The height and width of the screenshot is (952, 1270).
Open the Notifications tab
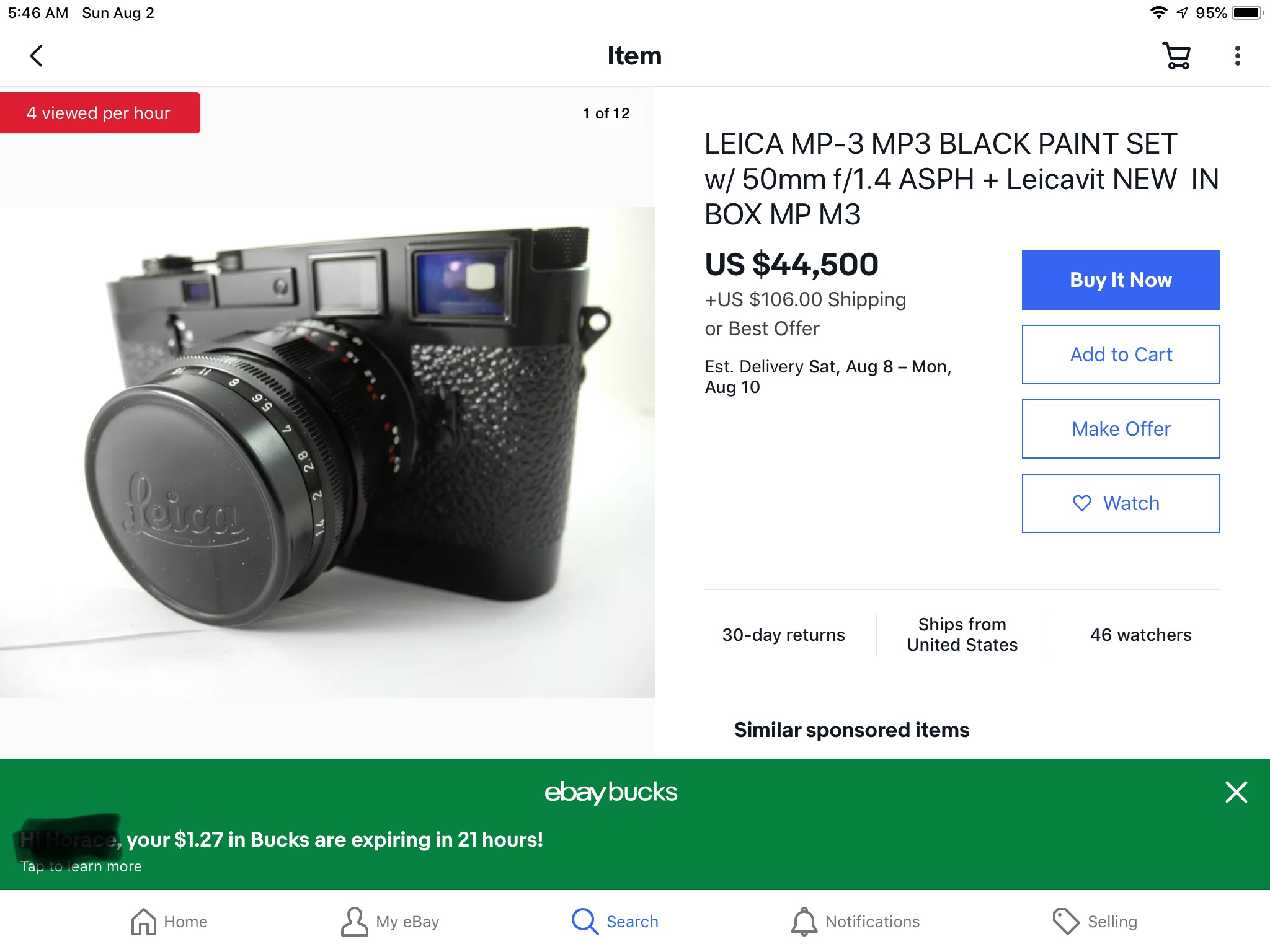pyautogui.click(x=855, y=922)
